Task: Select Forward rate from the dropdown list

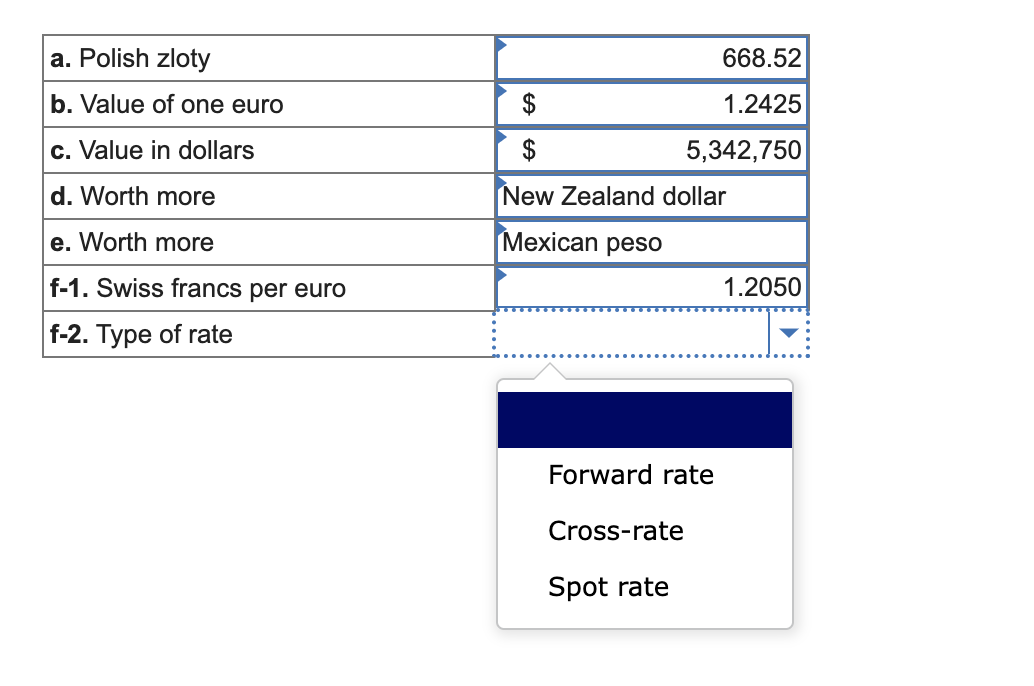Action: pos(631,475)
